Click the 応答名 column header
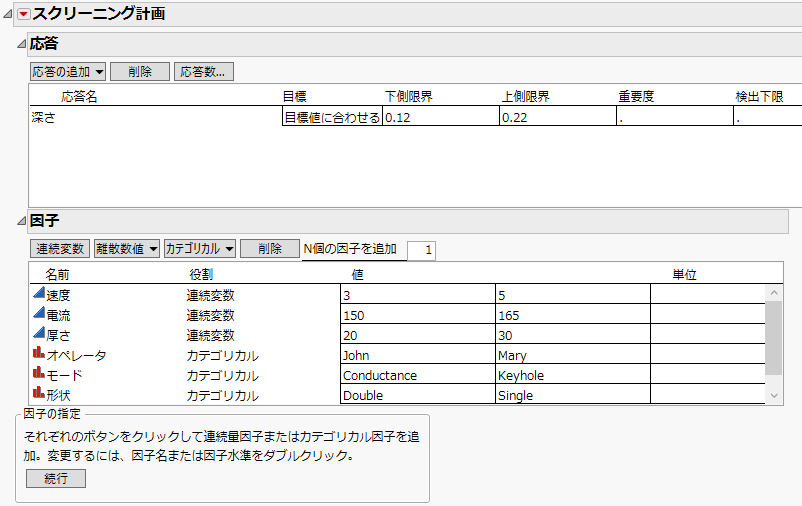The image size is (802, 506). pos(79,96)
